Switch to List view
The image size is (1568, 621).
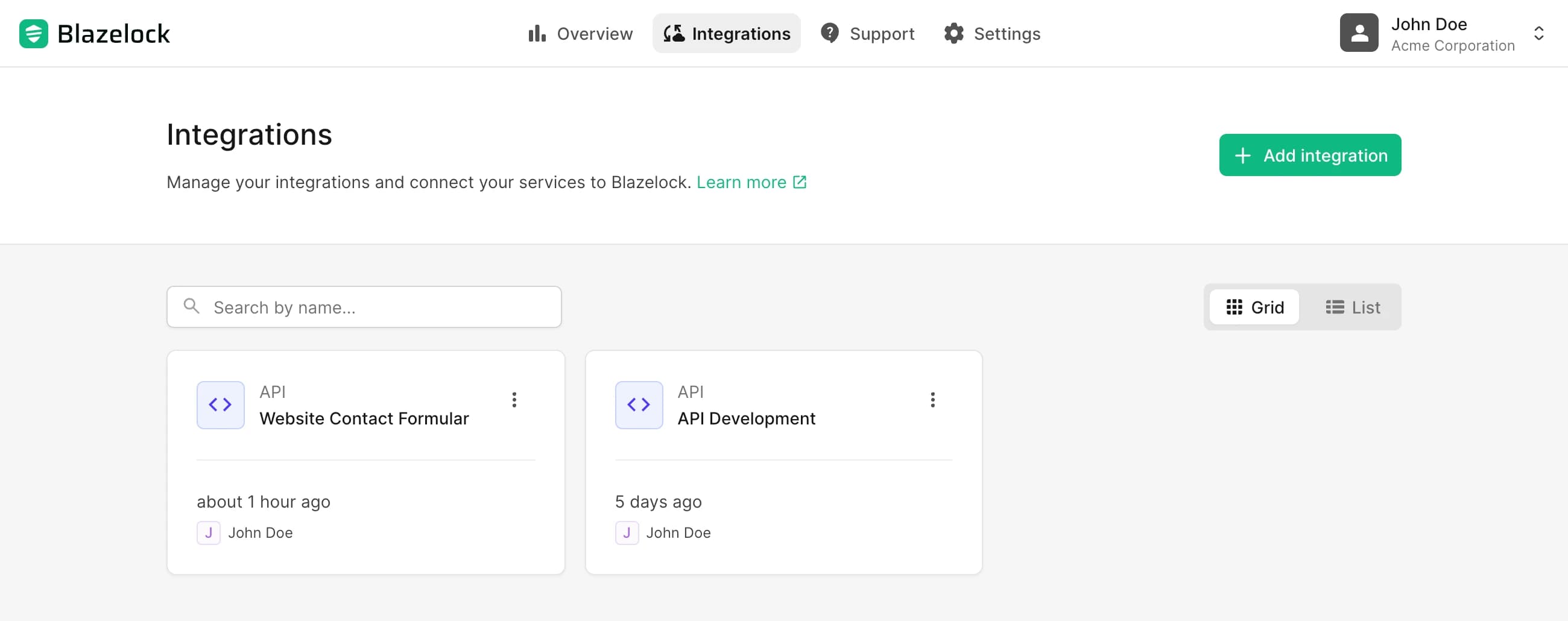[x=1353, y=307]
